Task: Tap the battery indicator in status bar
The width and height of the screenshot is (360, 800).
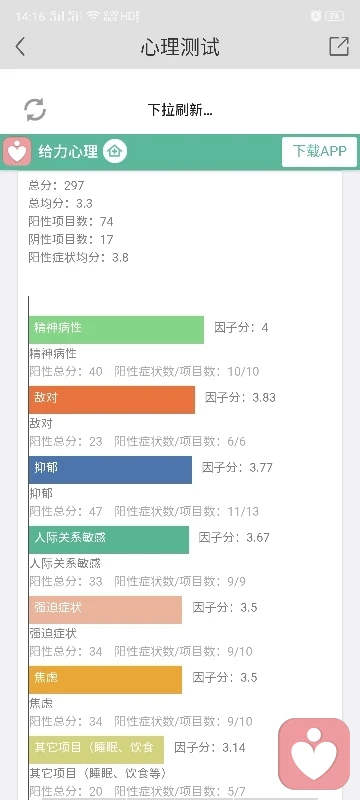Action: click(335, 16)
